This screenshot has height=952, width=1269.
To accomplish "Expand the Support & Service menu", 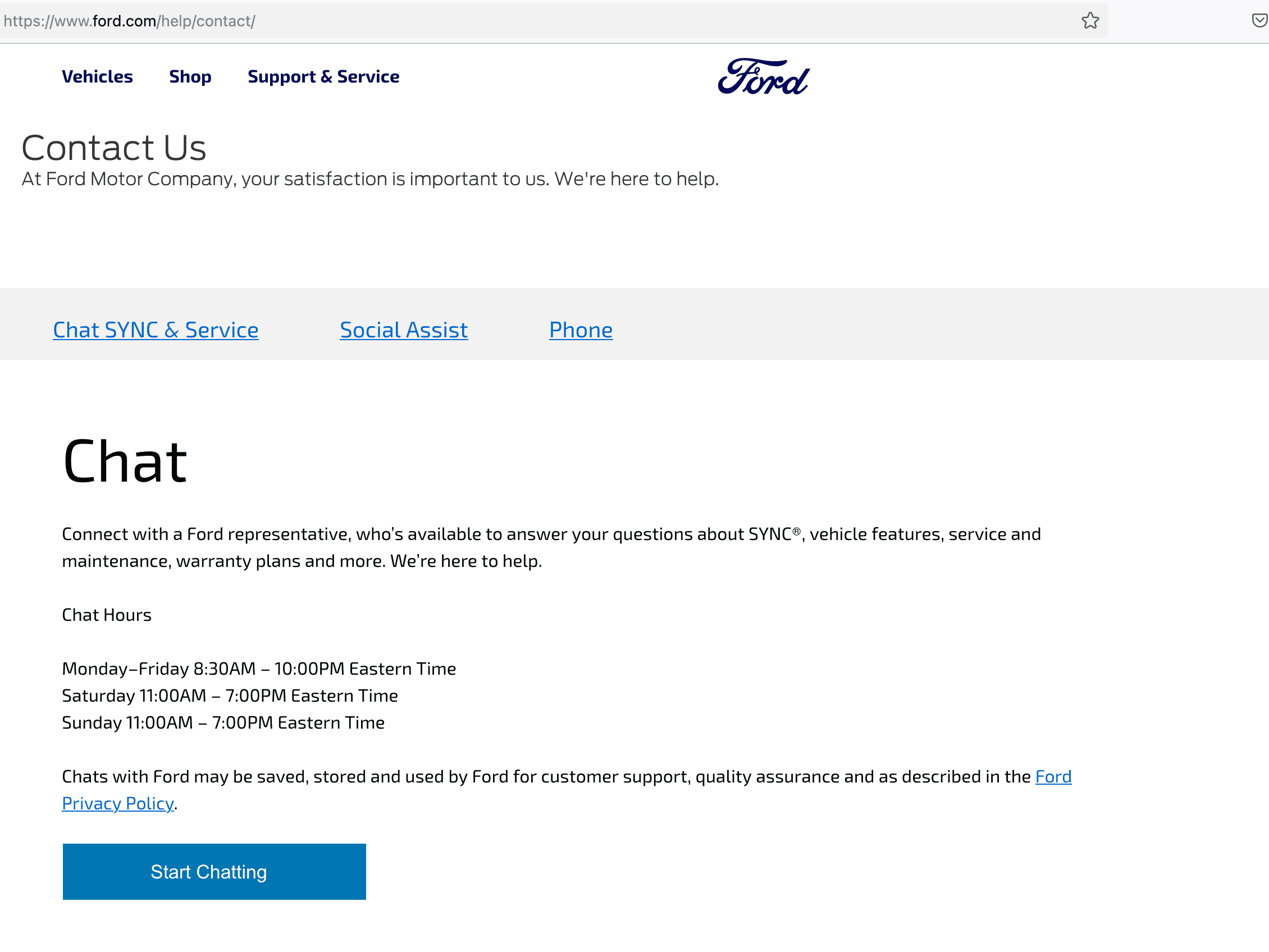I will pos(323,77).
